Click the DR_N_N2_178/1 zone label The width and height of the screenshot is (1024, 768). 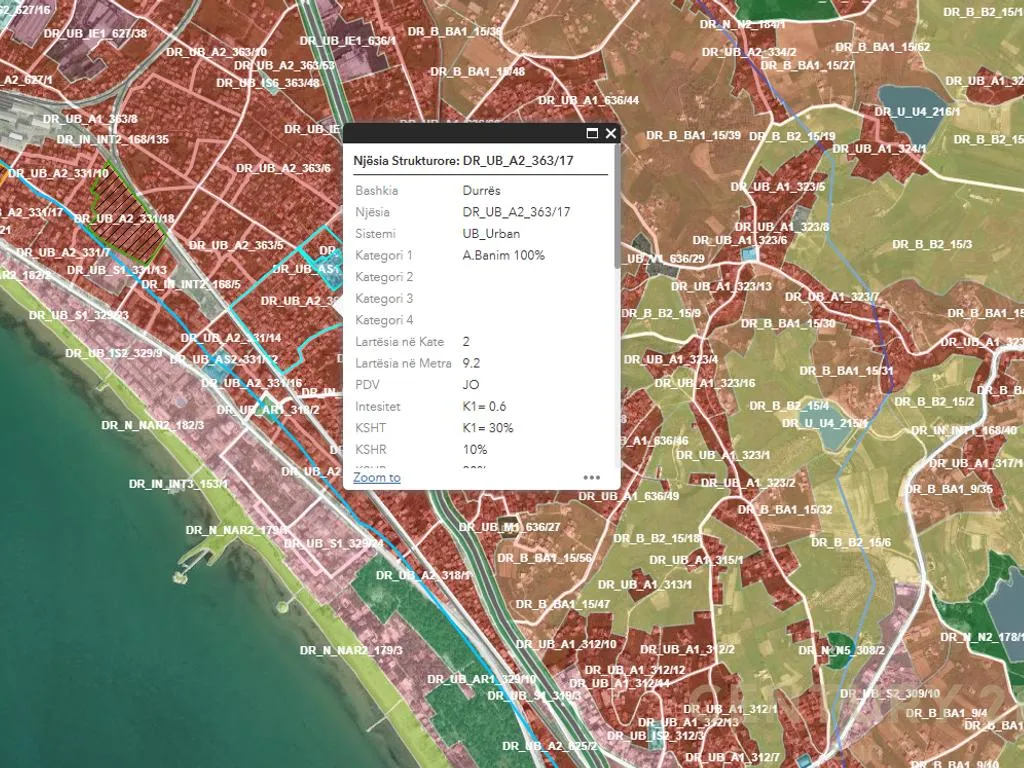pyautogui.click(x=980, y=637)
